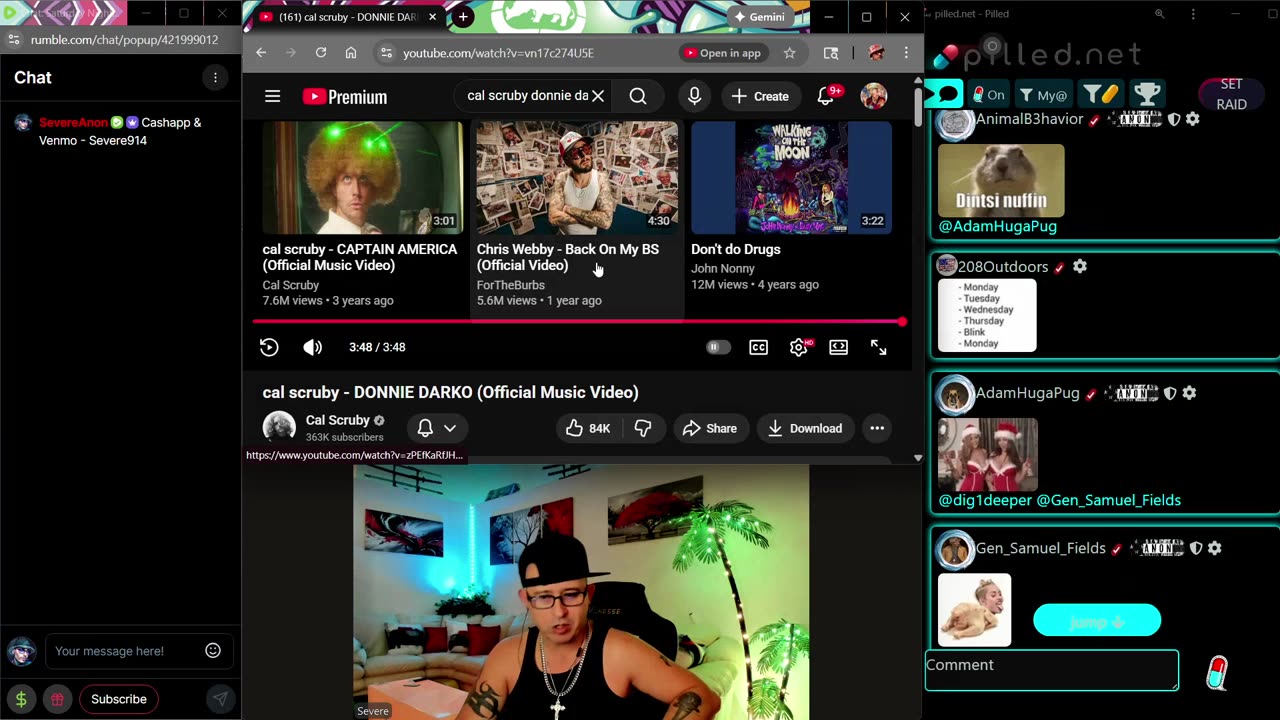
Task: Click the Cal Scruby channel avatar
Action: pos(279,427)
